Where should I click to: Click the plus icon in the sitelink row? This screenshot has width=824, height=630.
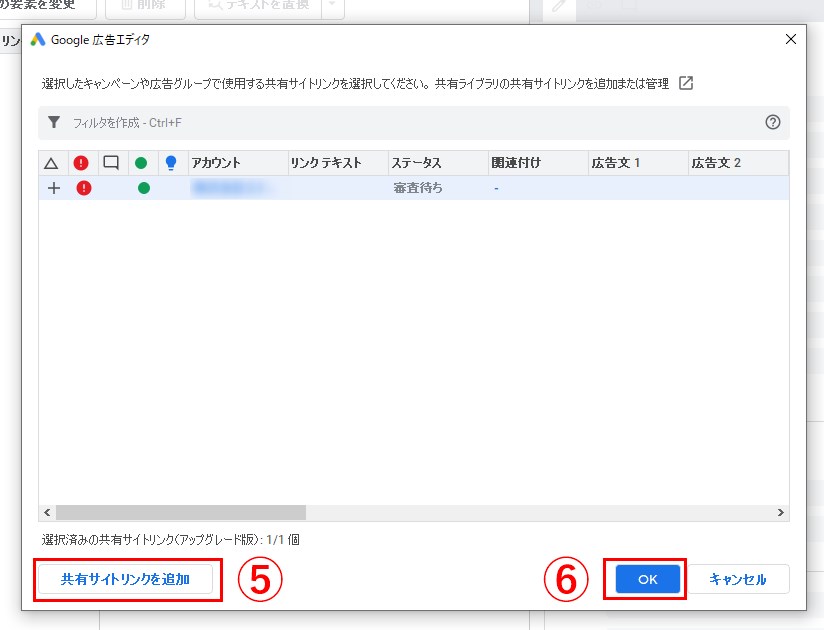coord(54,188)
